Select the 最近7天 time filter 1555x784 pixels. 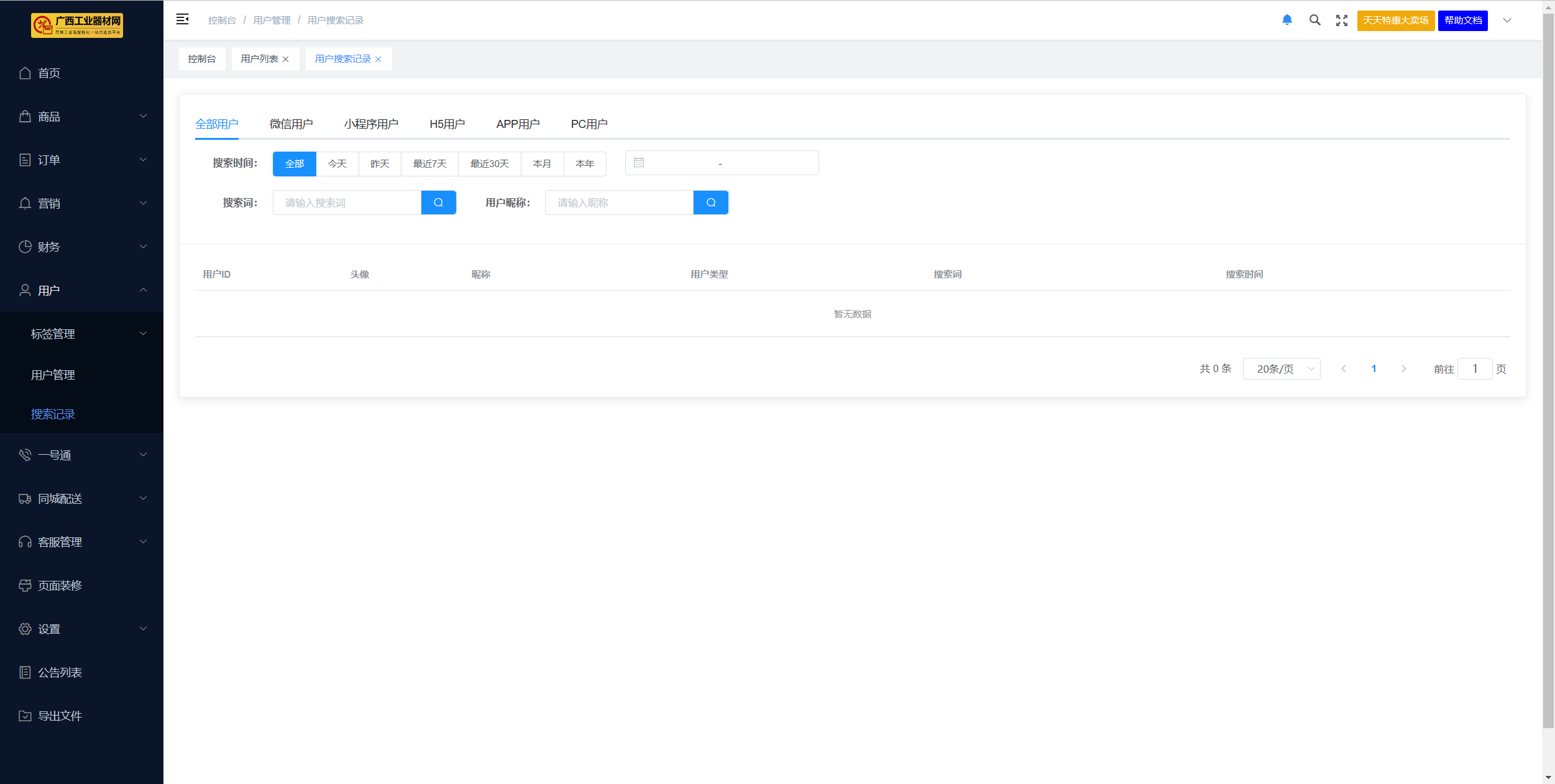tap(429, 164)
